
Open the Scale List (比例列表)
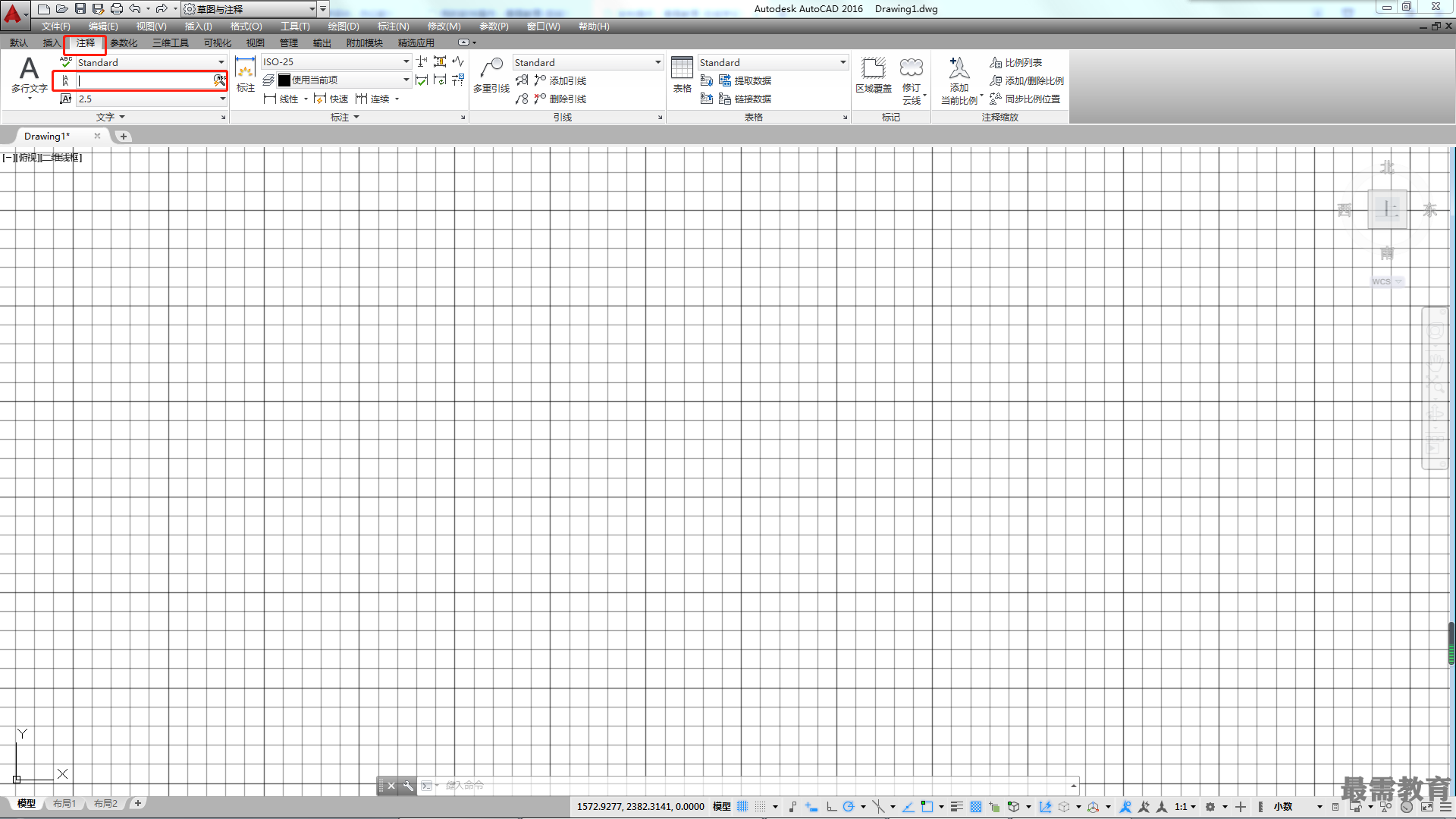[x=1016, y=62]
